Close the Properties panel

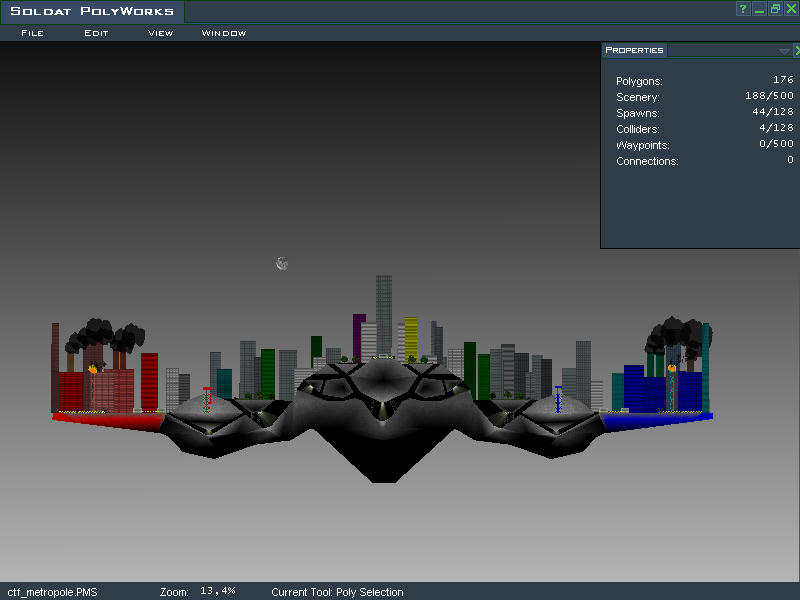(x=796, y=50)
